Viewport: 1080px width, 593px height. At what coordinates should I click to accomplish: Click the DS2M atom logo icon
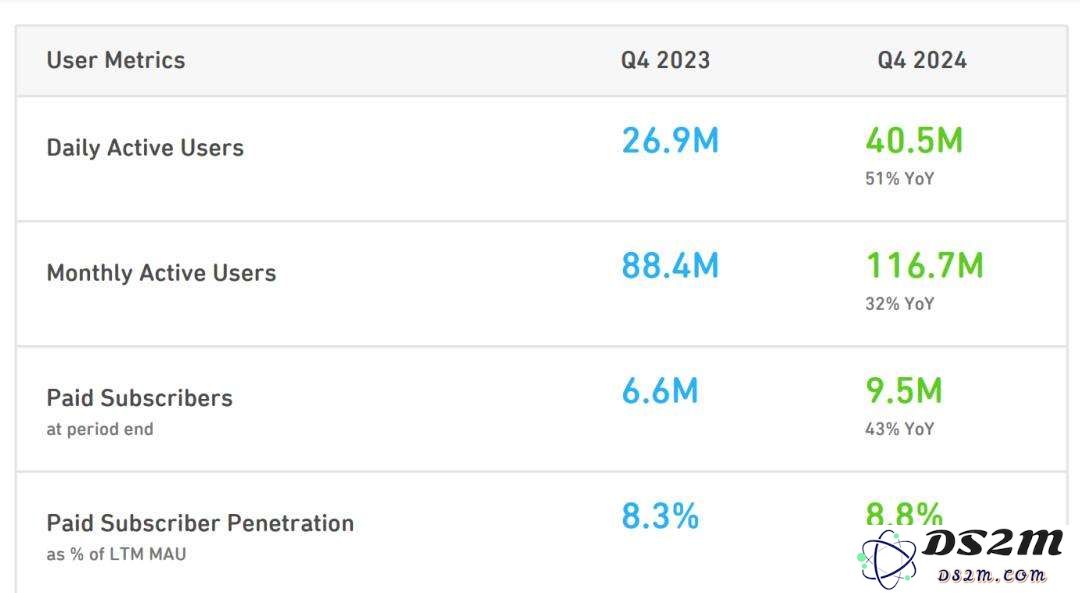(x=886, y=559)
